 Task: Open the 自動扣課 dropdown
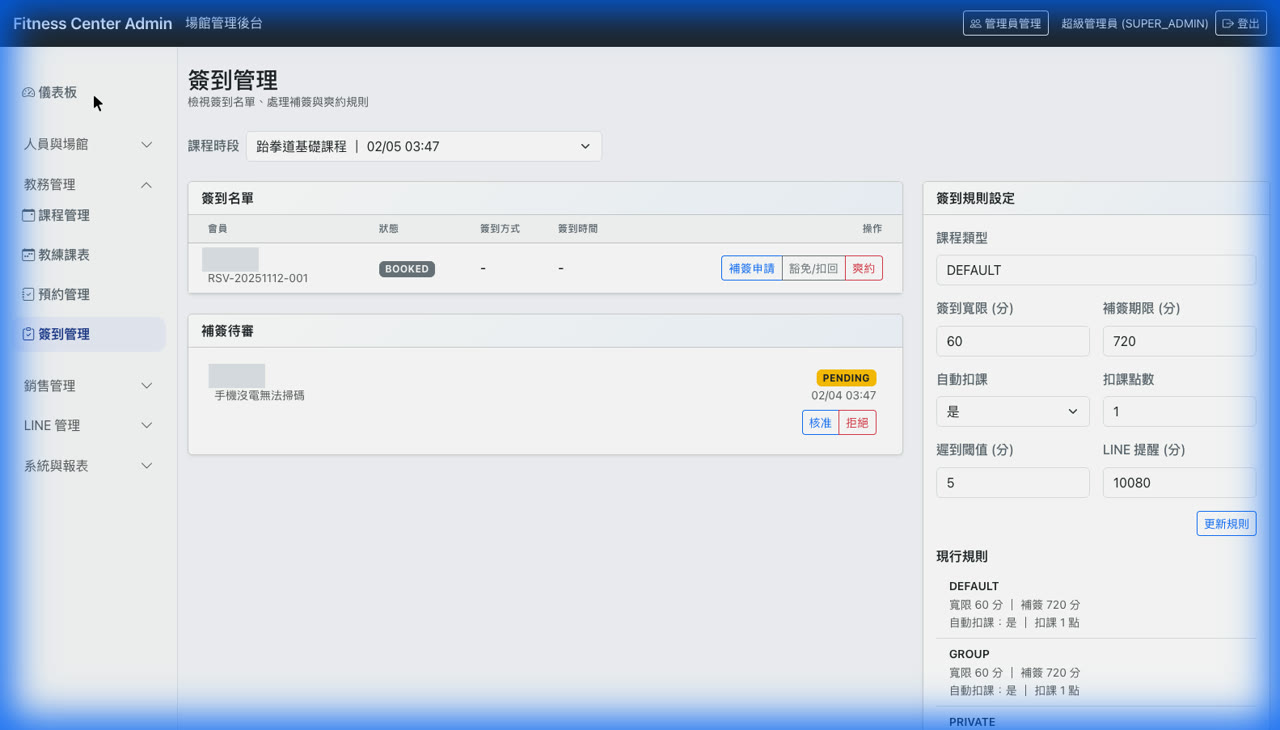(1013, 412)
